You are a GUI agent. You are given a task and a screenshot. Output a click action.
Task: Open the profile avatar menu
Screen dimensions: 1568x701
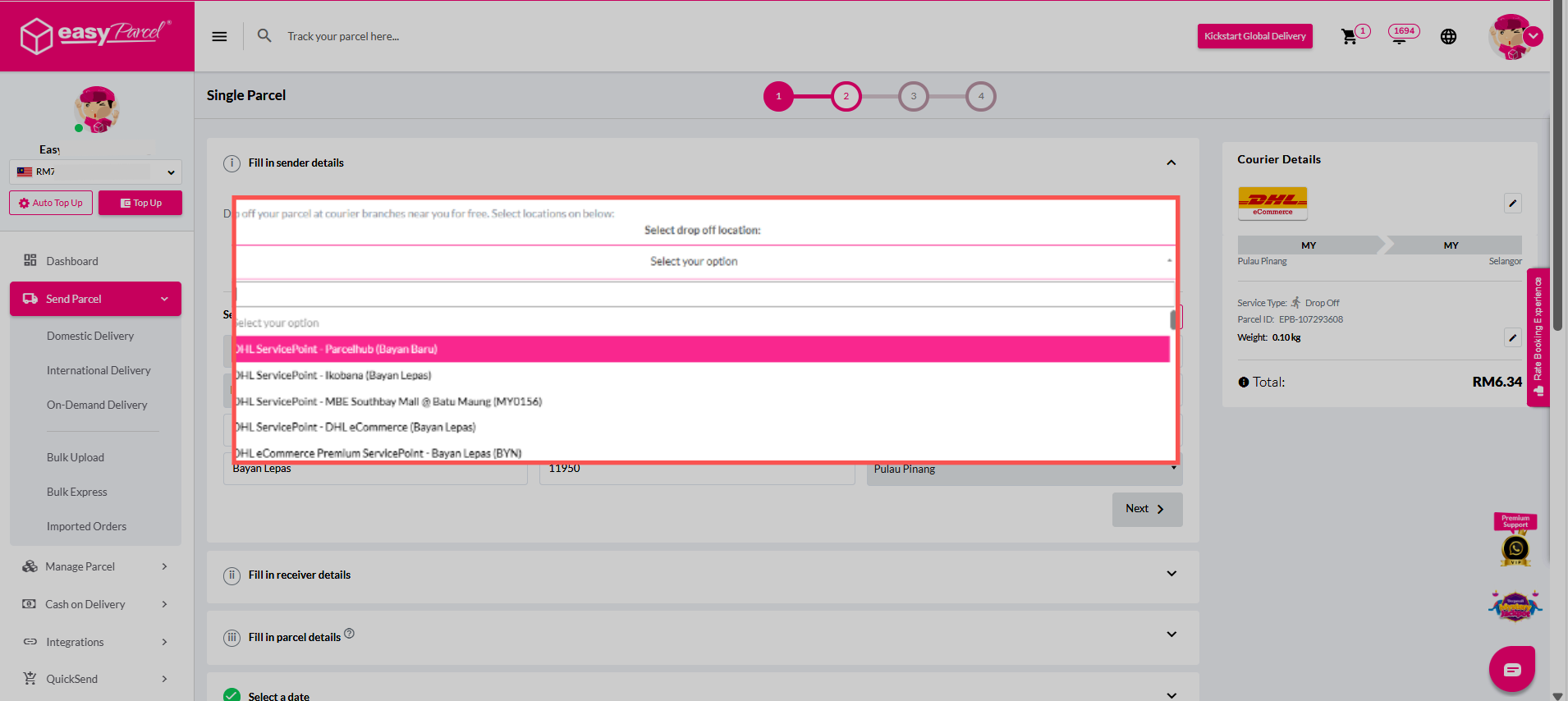(x=1515, y=37)
